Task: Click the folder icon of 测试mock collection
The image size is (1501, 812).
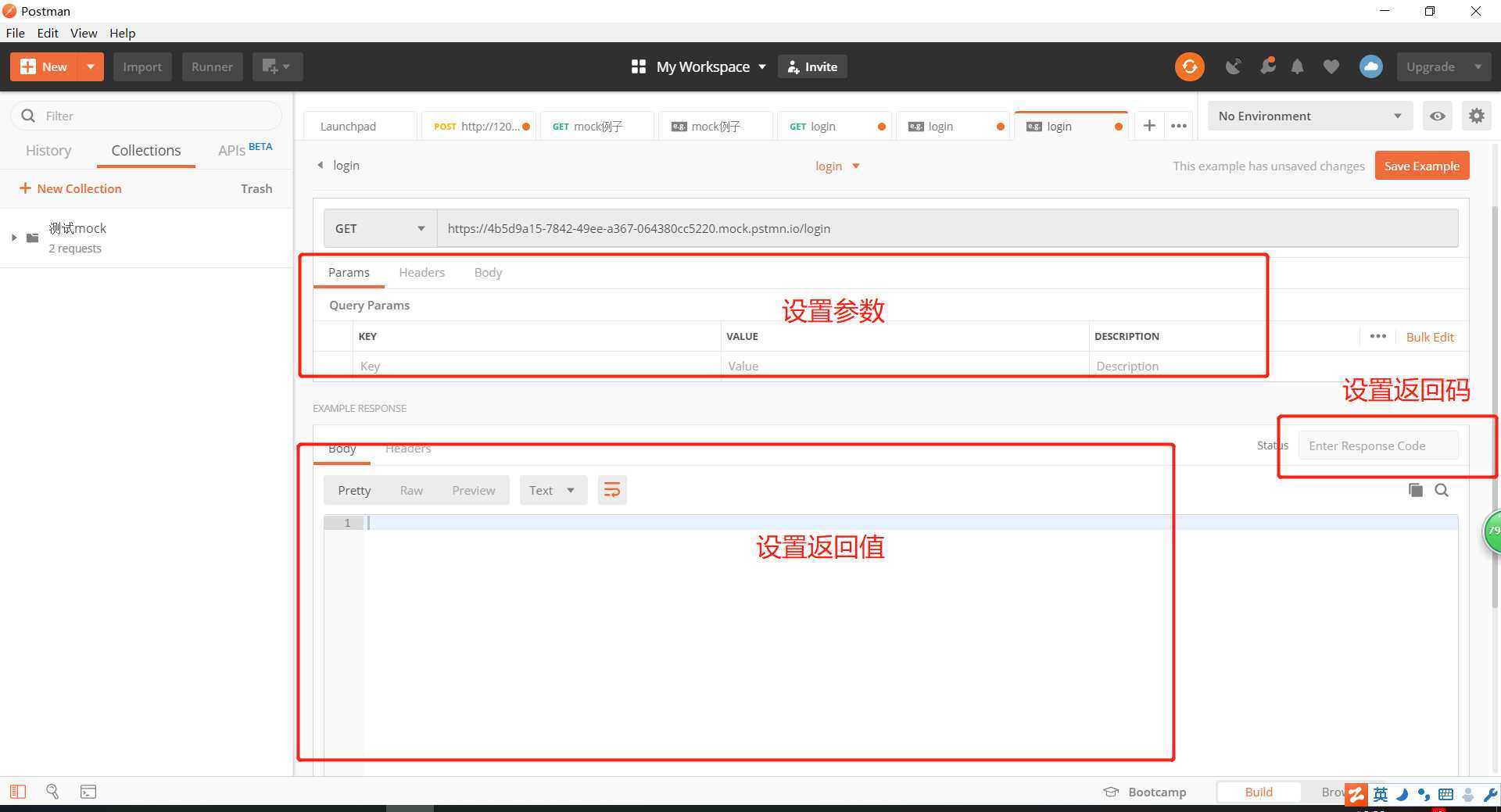Action: click(x=32, y=238)
